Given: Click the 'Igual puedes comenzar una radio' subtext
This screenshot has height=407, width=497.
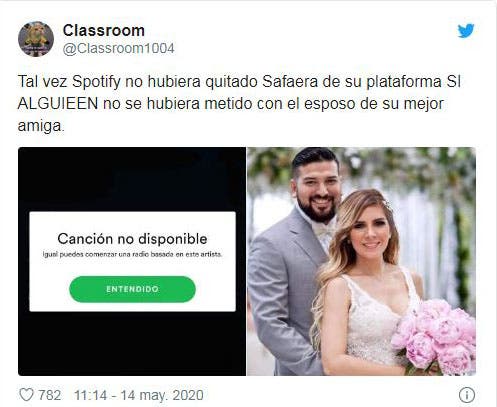Looking at the screenshot, I should point(132,254).
